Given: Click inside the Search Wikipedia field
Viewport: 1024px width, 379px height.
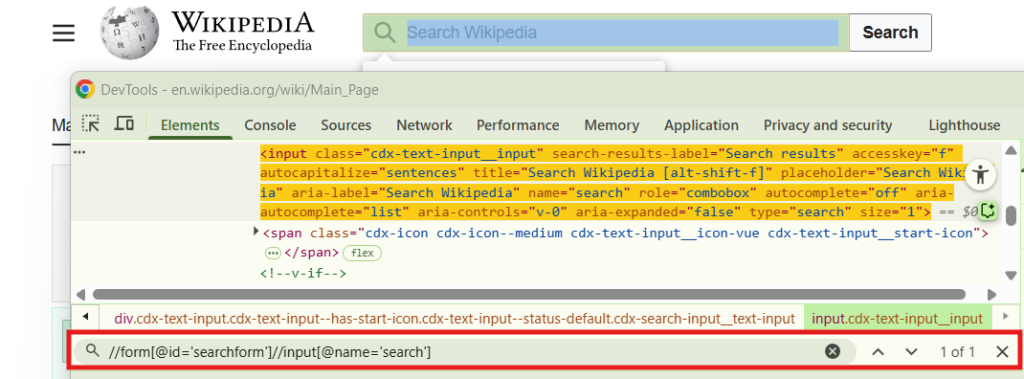Looking at the screenshot, I should (622, 33).
